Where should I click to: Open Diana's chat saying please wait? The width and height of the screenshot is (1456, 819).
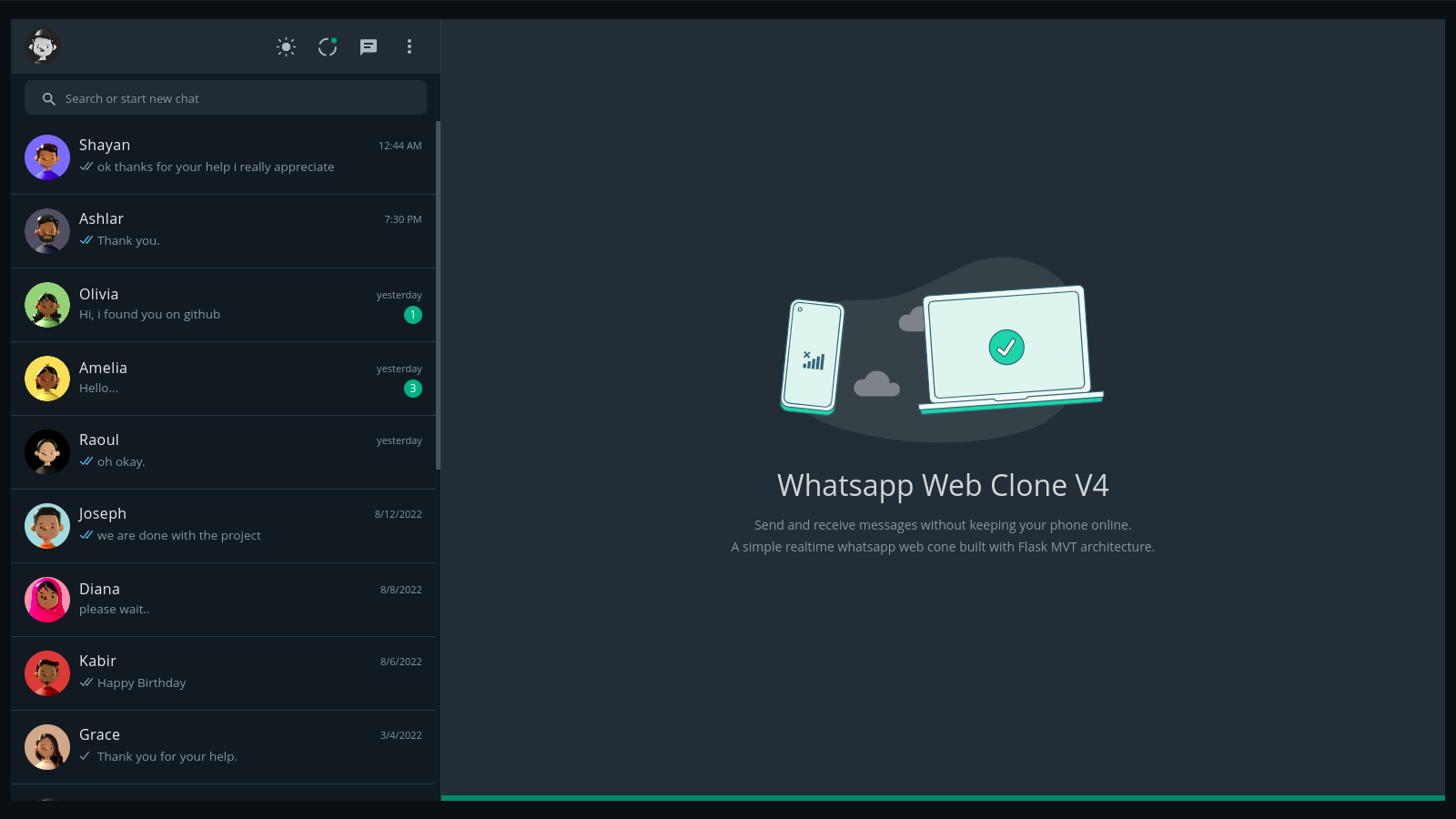tap(224, 600)
